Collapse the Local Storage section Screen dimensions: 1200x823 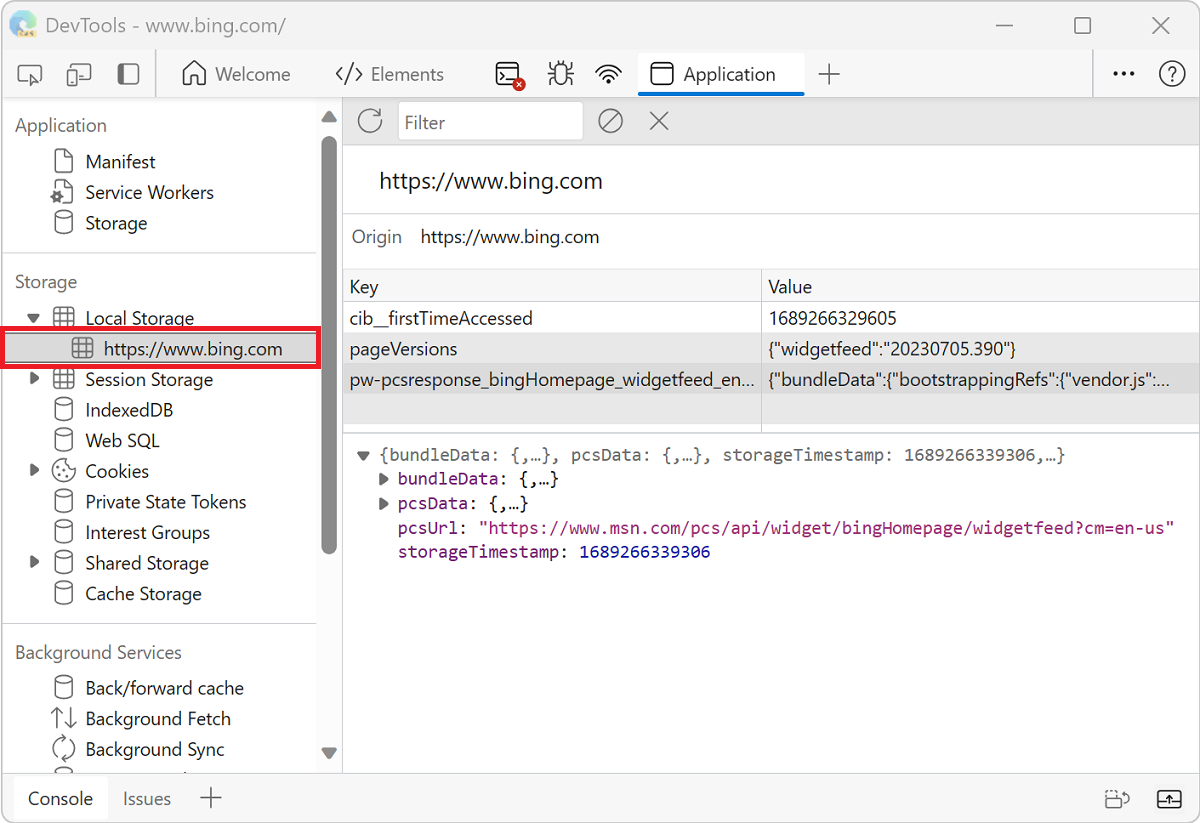[x=35, y=317]
